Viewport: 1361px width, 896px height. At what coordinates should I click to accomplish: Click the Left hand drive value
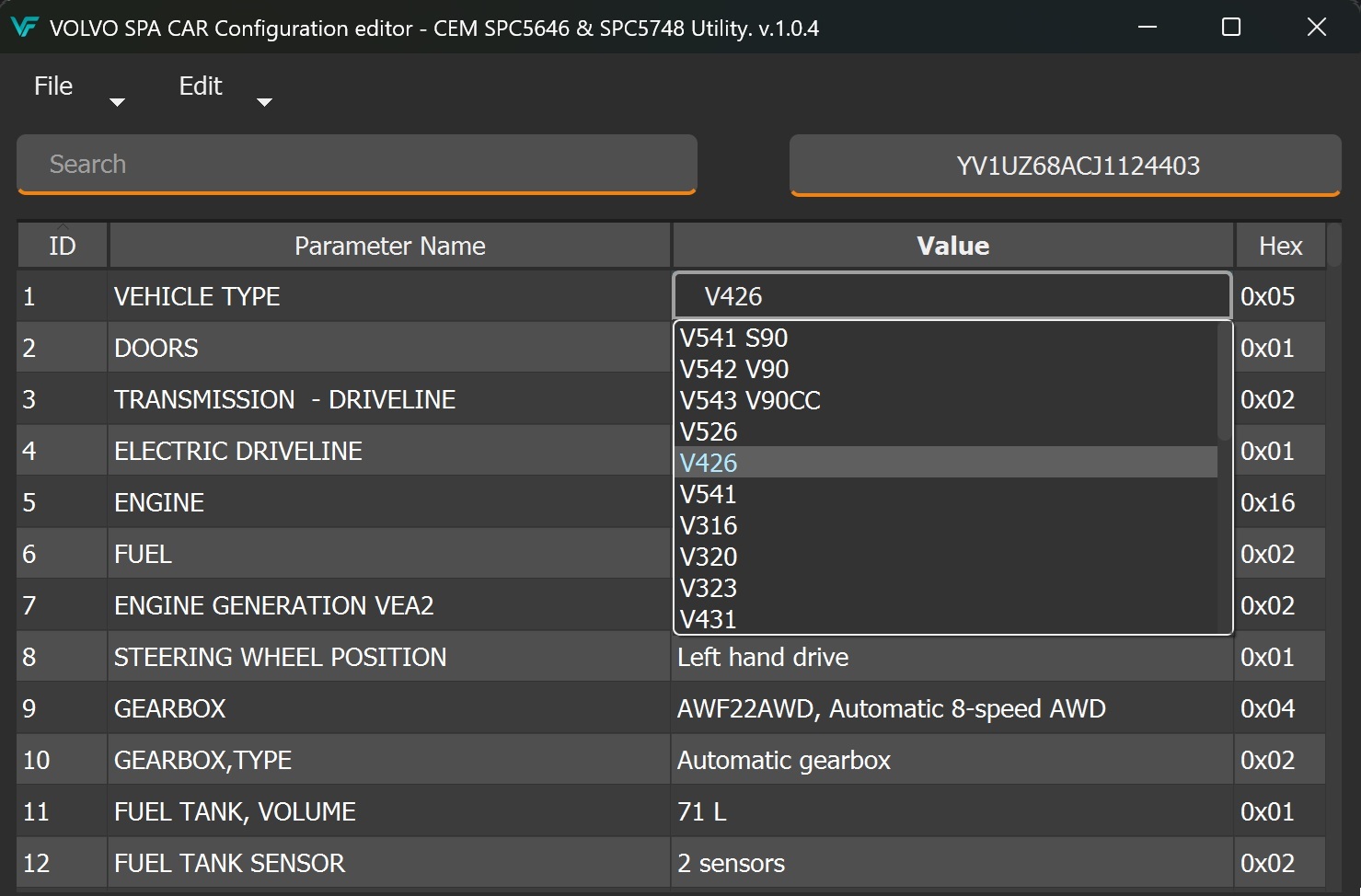point(952,657)
